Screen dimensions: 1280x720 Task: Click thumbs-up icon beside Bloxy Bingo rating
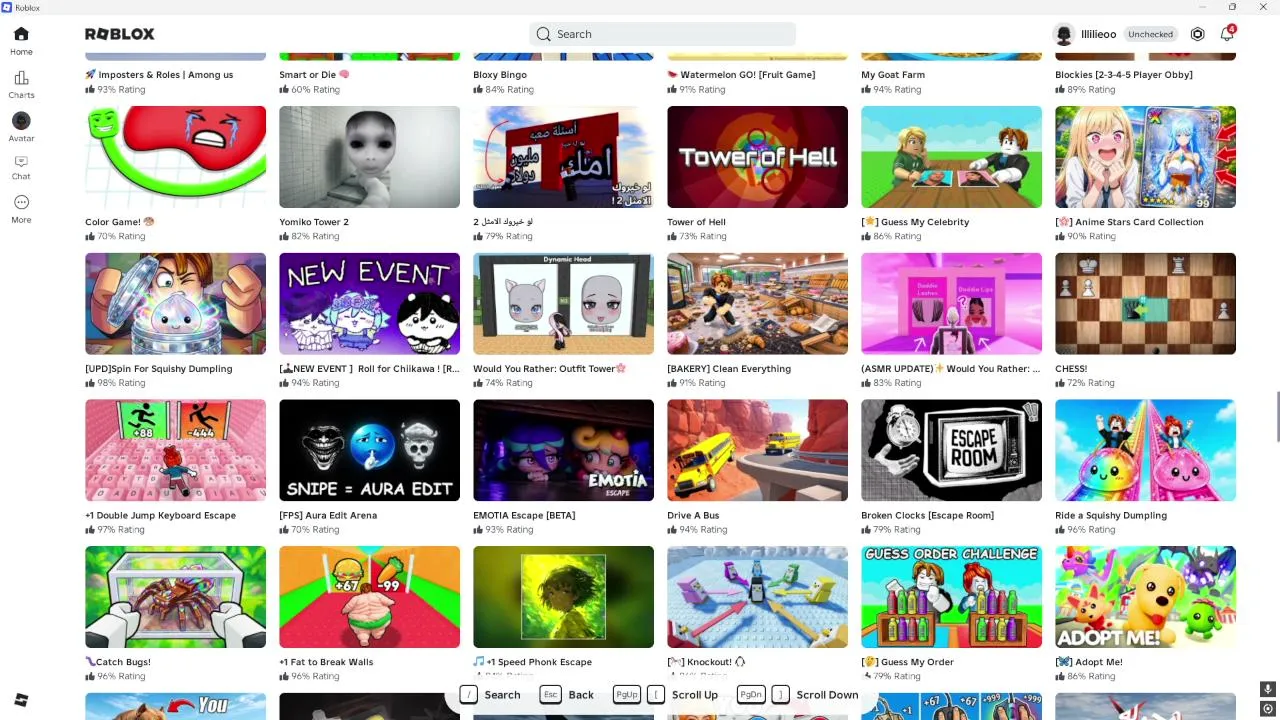click(x=478, y=89)
